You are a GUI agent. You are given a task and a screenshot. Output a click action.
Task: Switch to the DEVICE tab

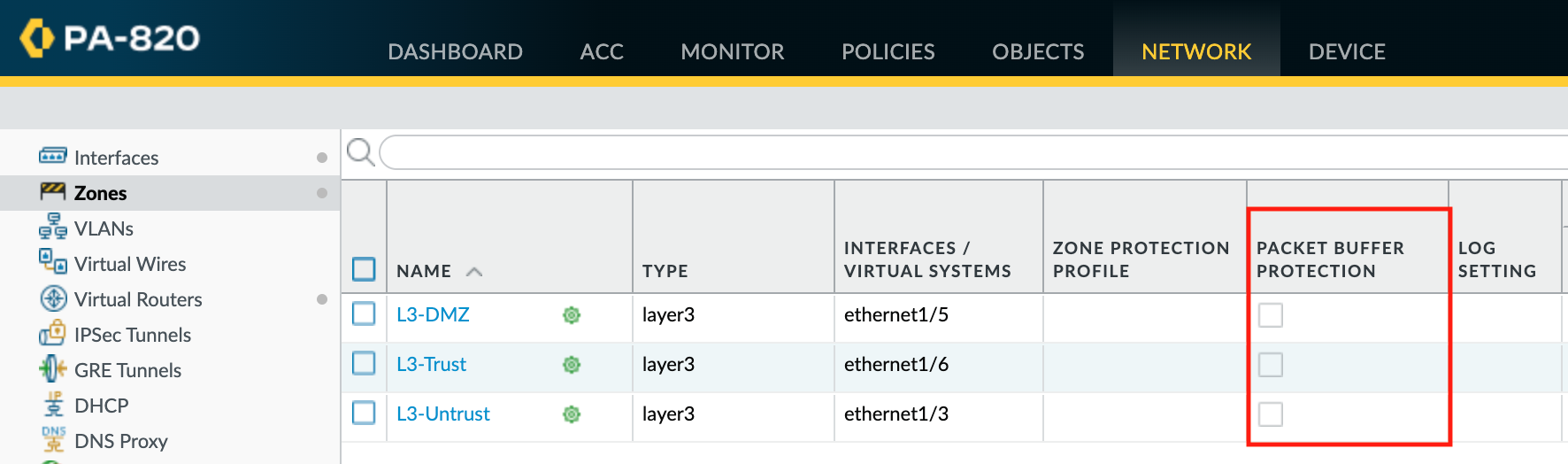coord(1346,51)
